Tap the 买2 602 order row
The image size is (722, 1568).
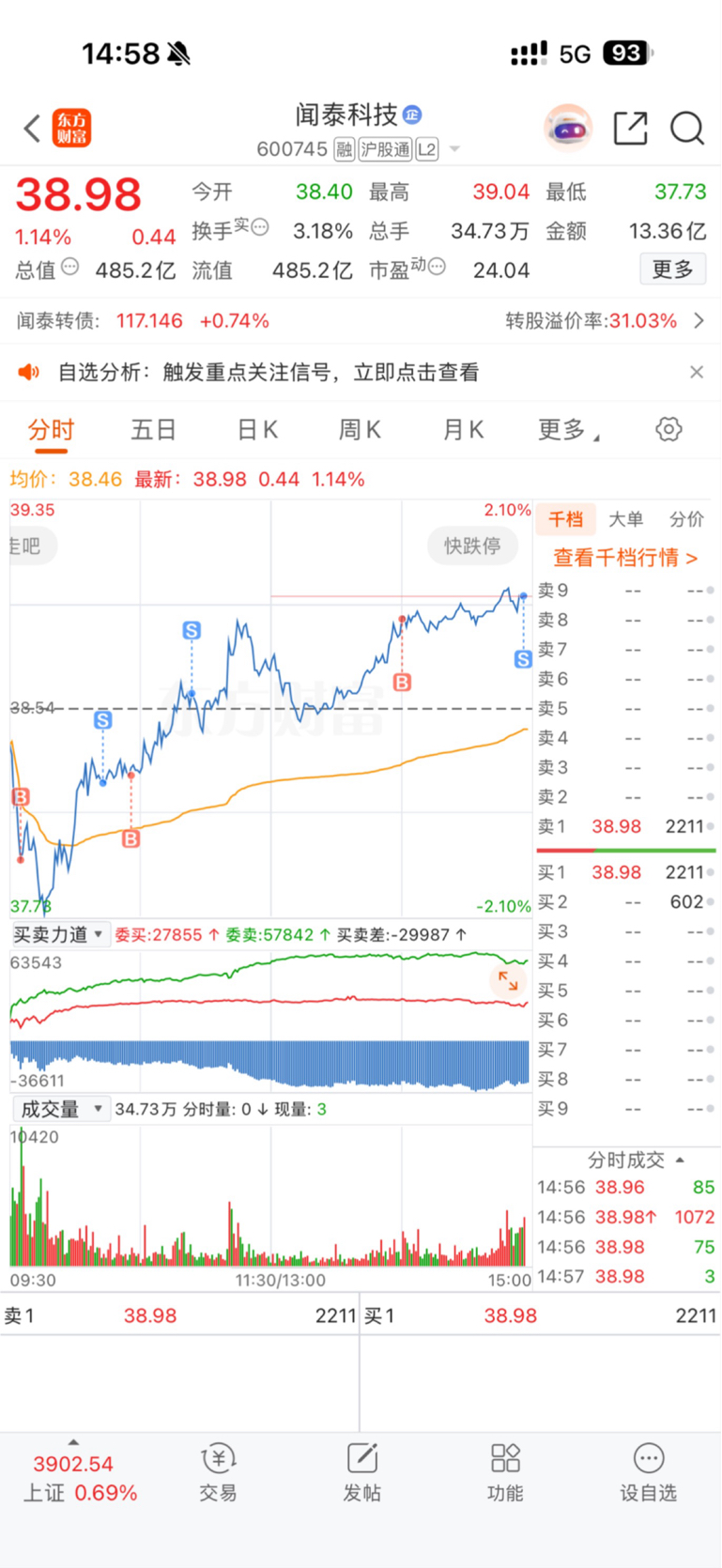(625, 902)
